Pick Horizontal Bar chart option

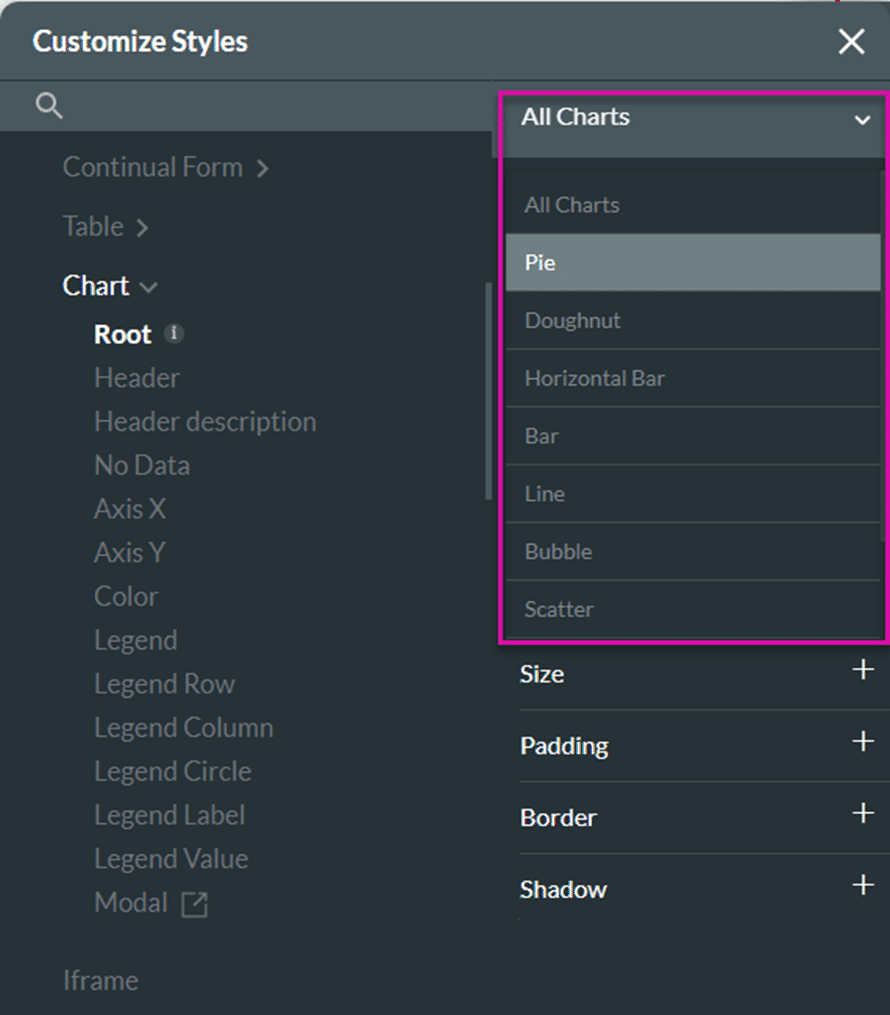(692, 379)
